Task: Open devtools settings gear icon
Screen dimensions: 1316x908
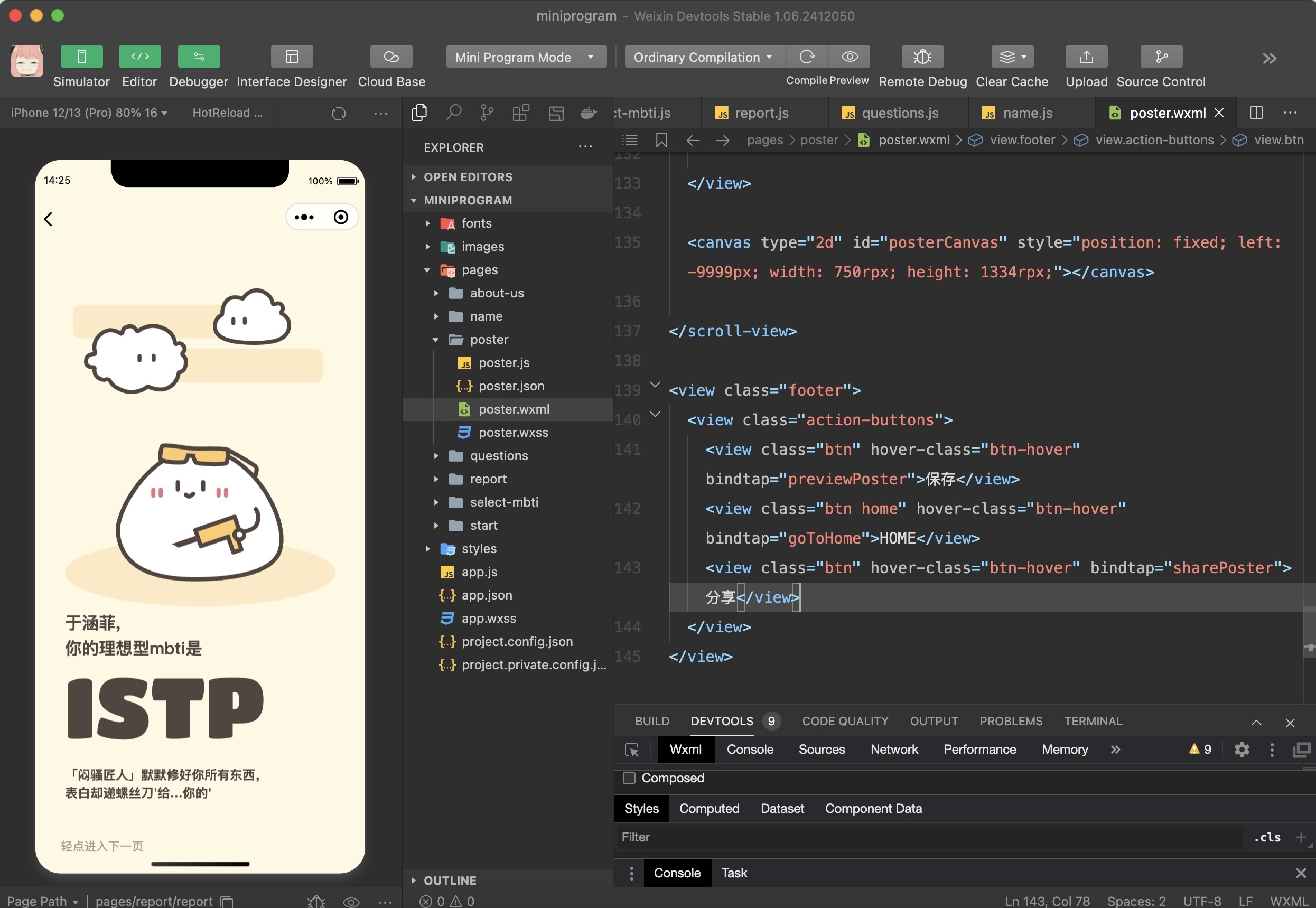Action: point(1242,750)
